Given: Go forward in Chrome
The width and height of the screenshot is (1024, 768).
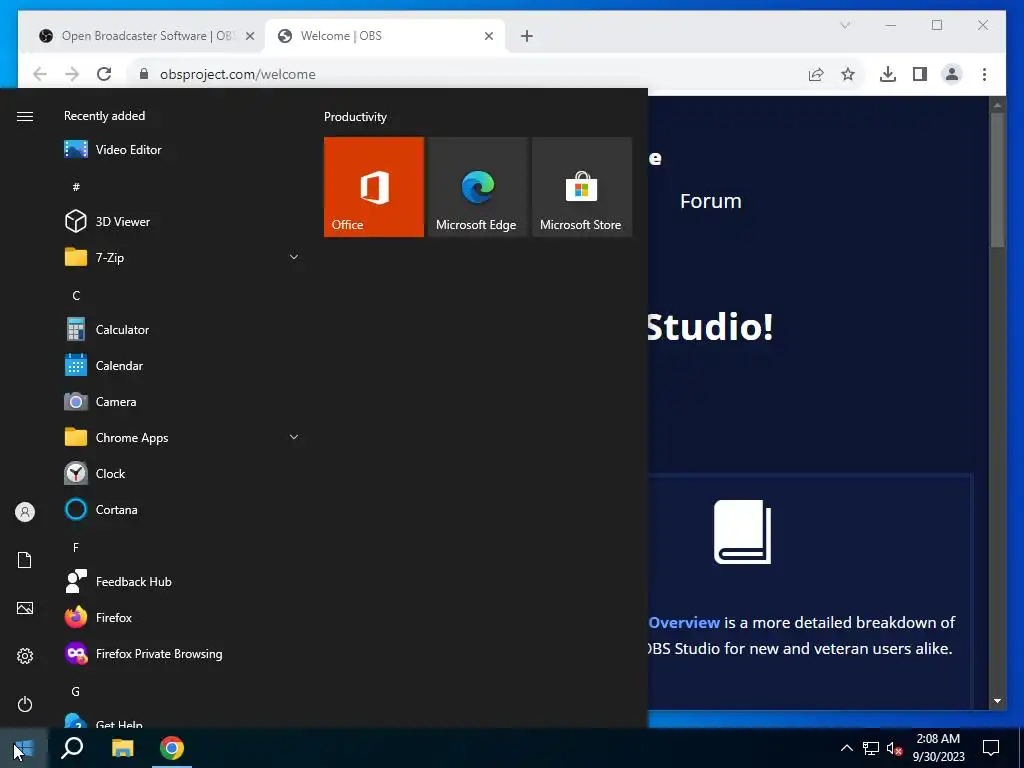Looking at the screenshot, I should point(72,74).
